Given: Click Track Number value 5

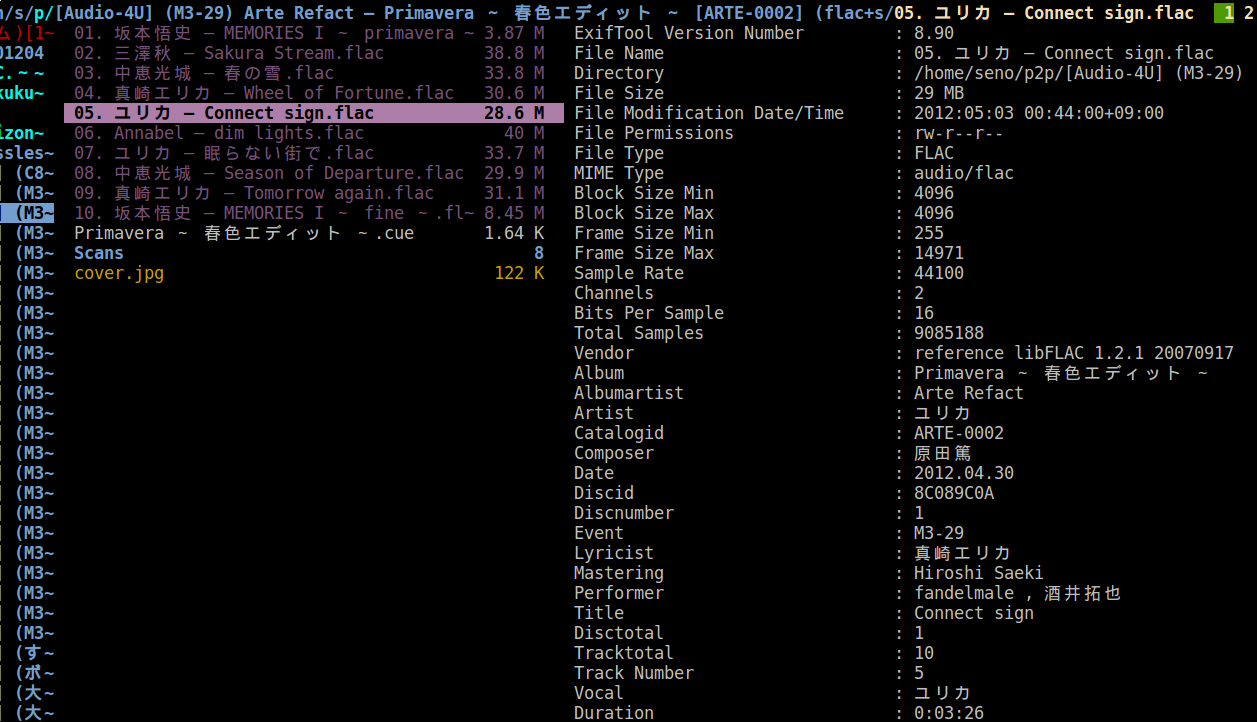Looking at the screenshot, I should [x=919, y=673].
